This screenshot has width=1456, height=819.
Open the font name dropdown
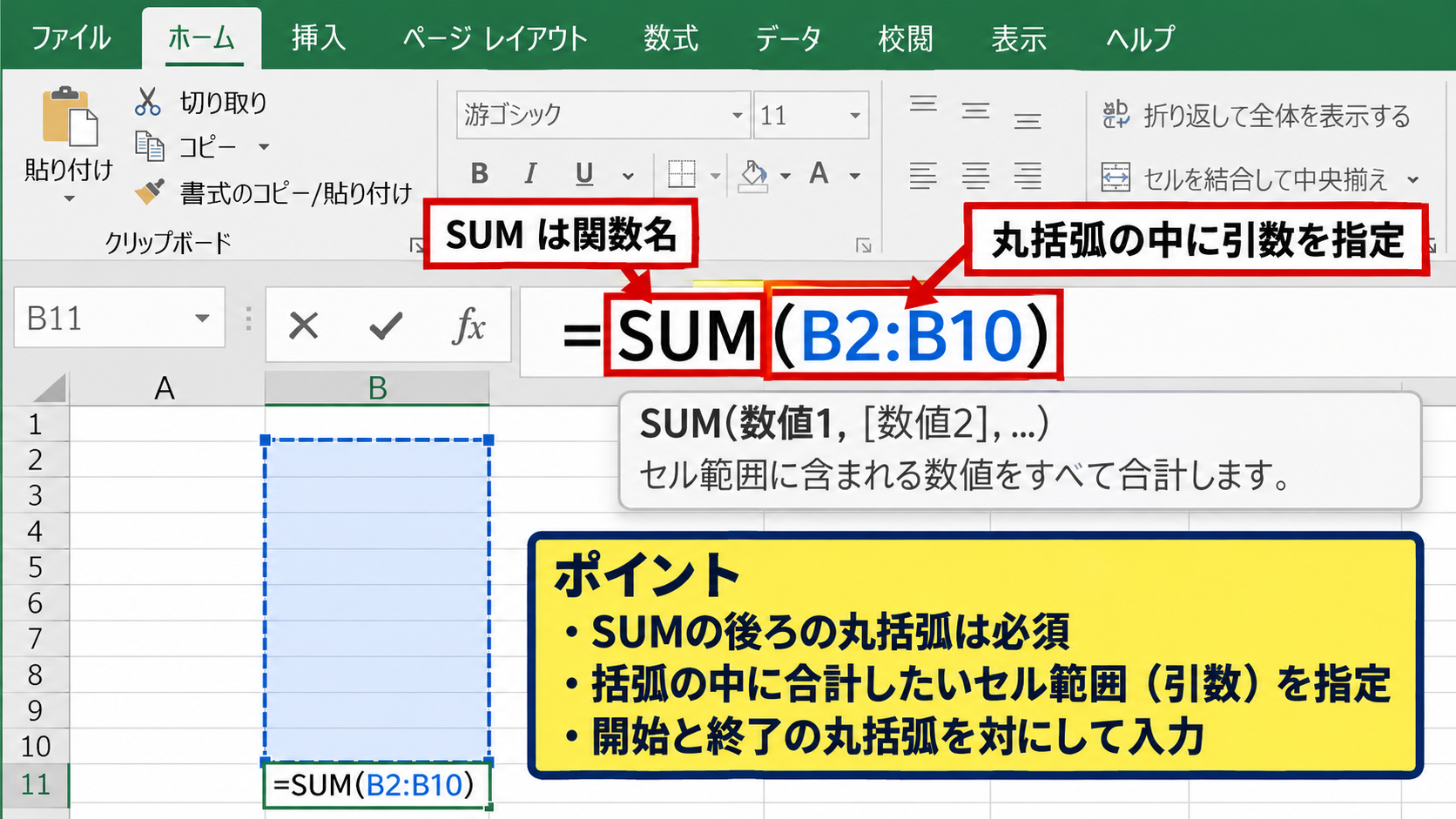[737, 115]
